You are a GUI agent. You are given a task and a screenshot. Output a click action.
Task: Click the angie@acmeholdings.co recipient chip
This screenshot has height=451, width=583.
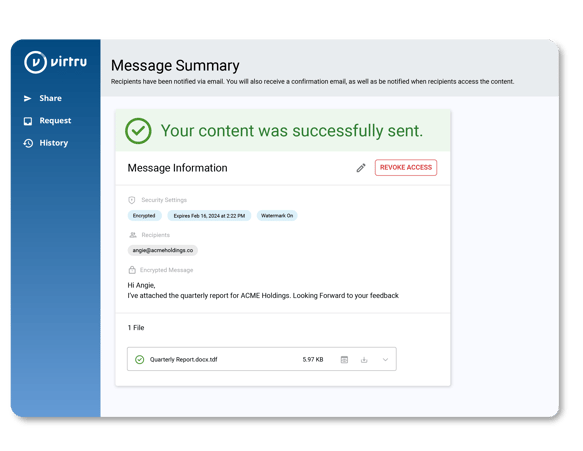click(x=163, y=250)
